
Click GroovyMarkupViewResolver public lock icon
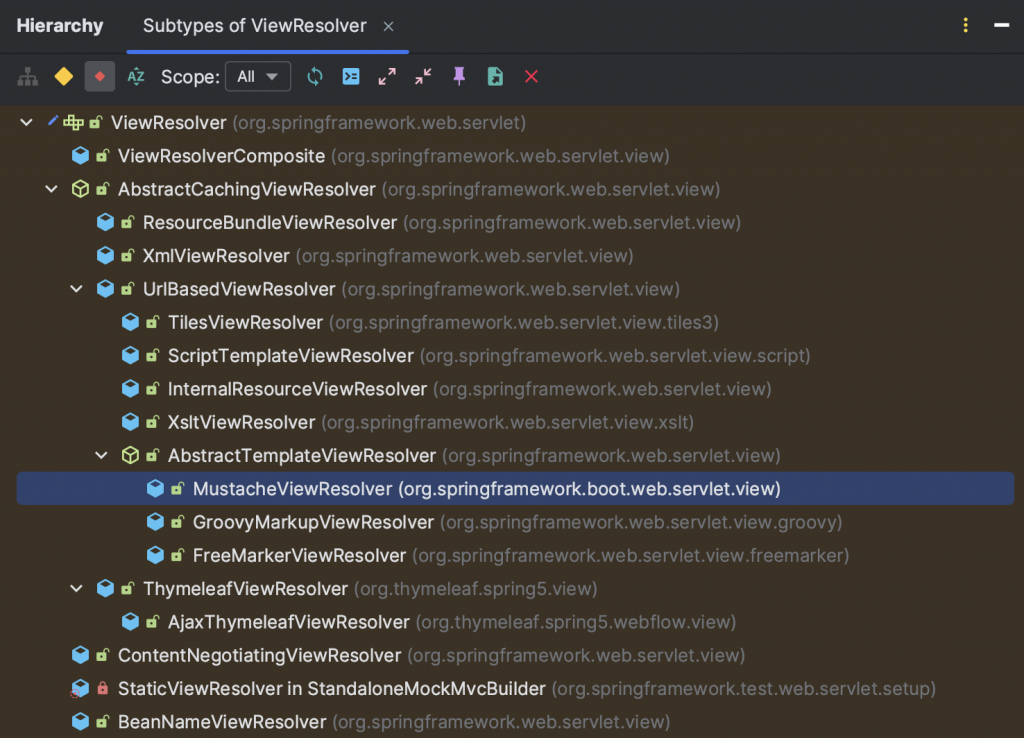177,522
